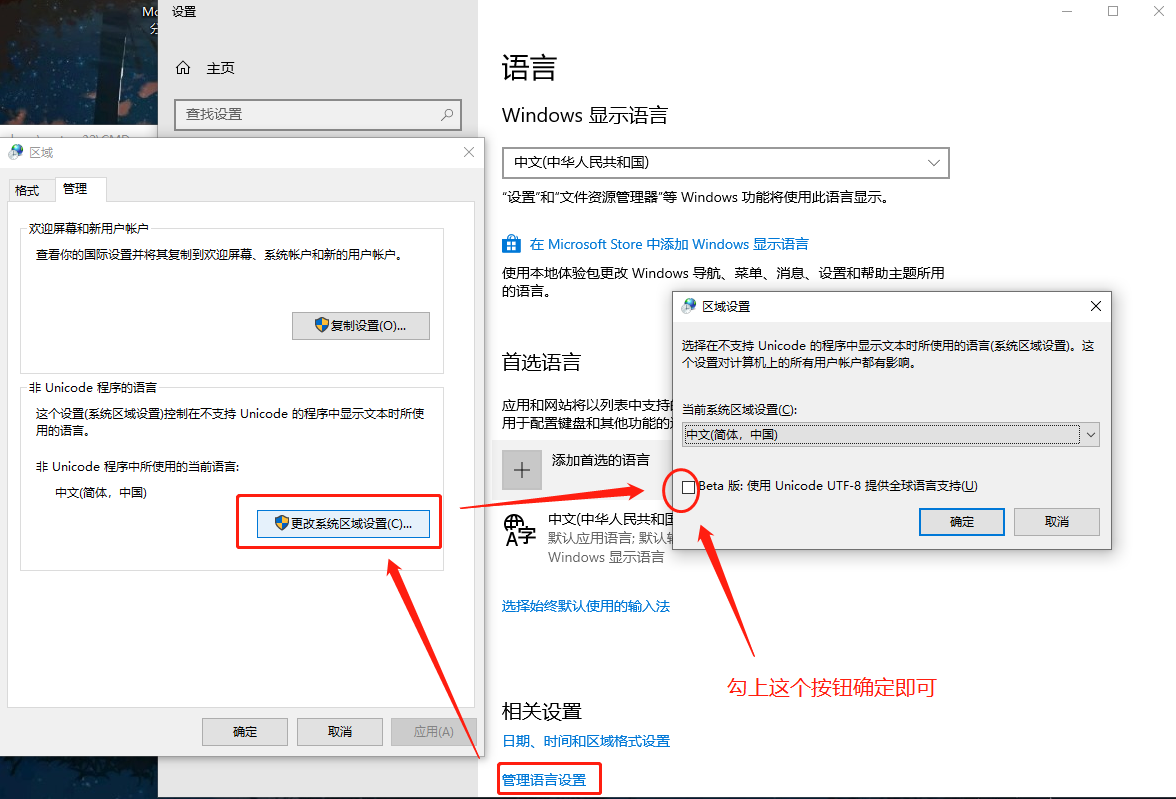
Task: Click the Microsoft Store bag icon
Action: [512, 244]
